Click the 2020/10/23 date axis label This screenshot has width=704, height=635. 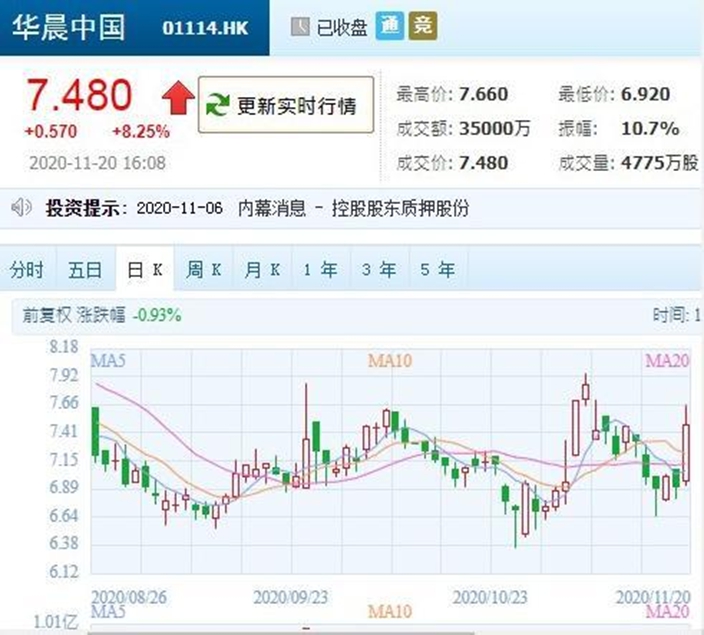[490, 597]
